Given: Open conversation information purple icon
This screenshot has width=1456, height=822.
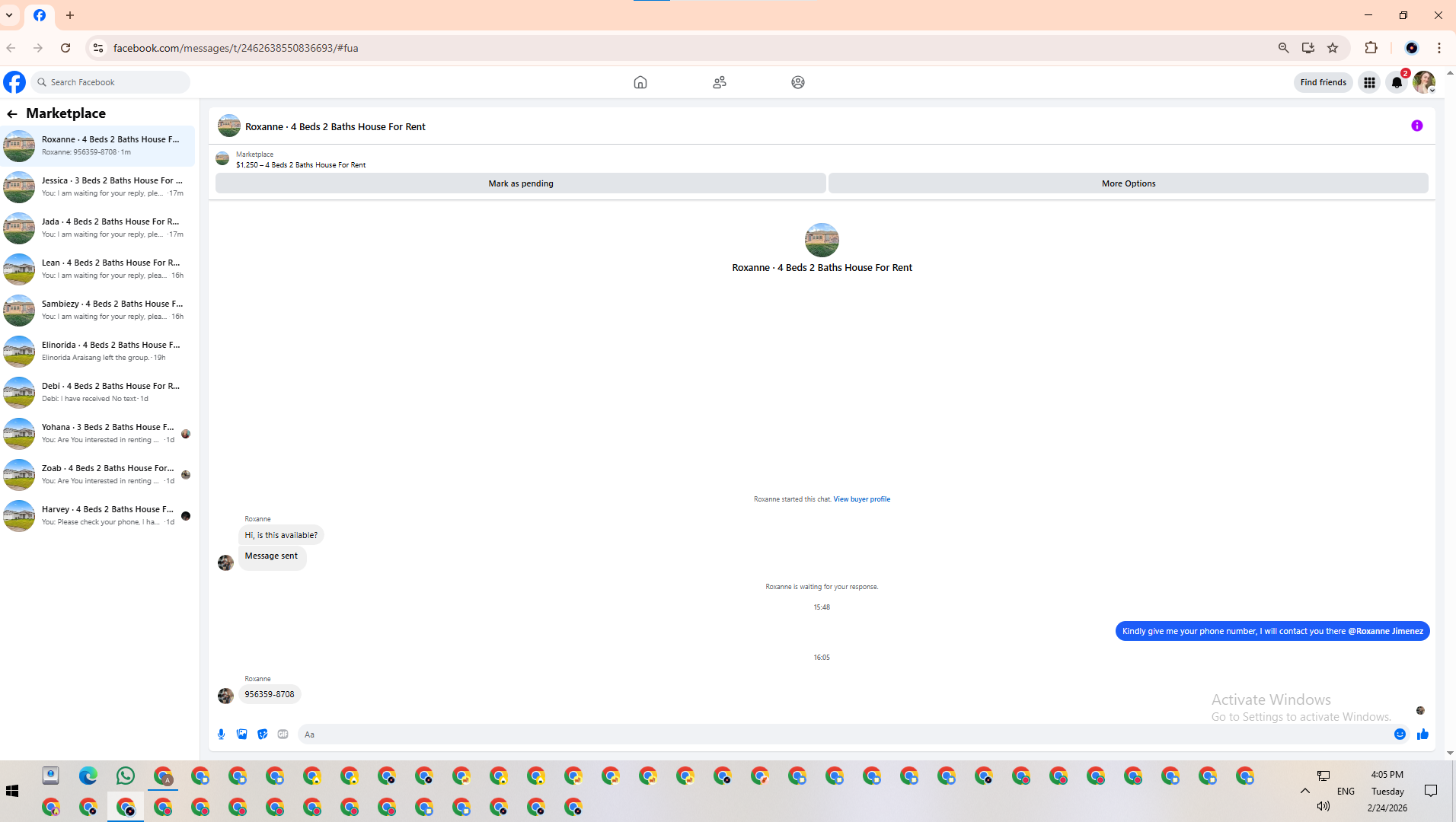Looking at the screenshot, I should click(x=1417, y=126).
